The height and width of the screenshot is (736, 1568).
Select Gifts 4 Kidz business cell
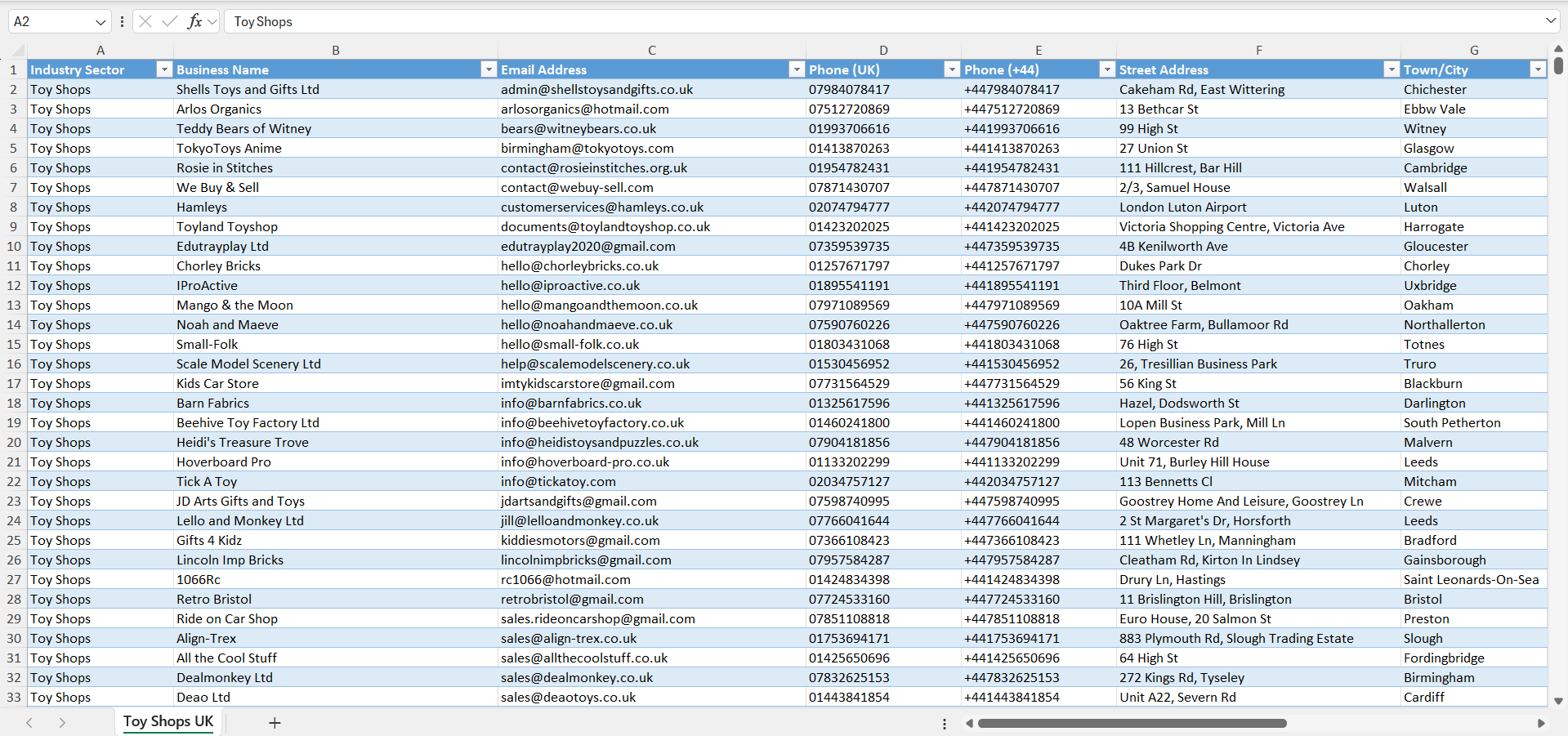point(336,540)
